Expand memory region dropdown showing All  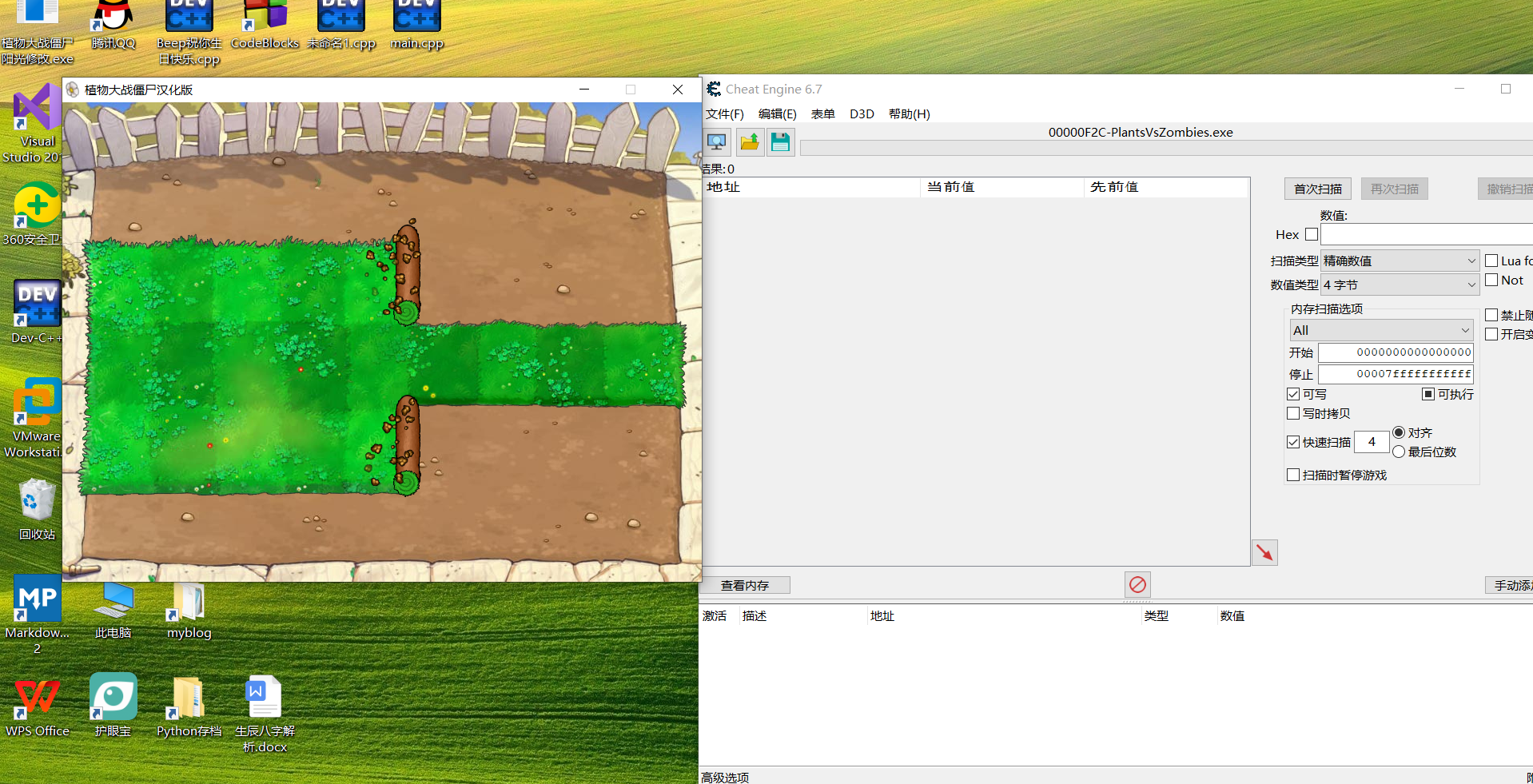1381,330
